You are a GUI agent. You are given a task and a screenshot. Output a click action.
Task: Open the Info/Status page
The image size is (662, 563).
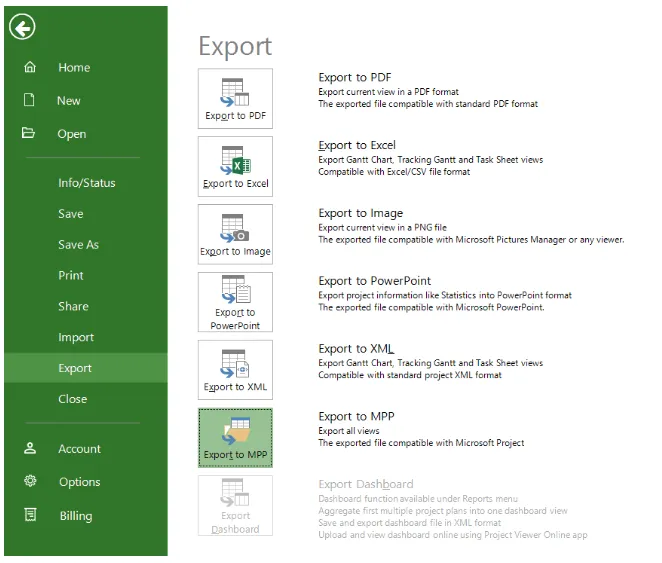click(86, 183)
